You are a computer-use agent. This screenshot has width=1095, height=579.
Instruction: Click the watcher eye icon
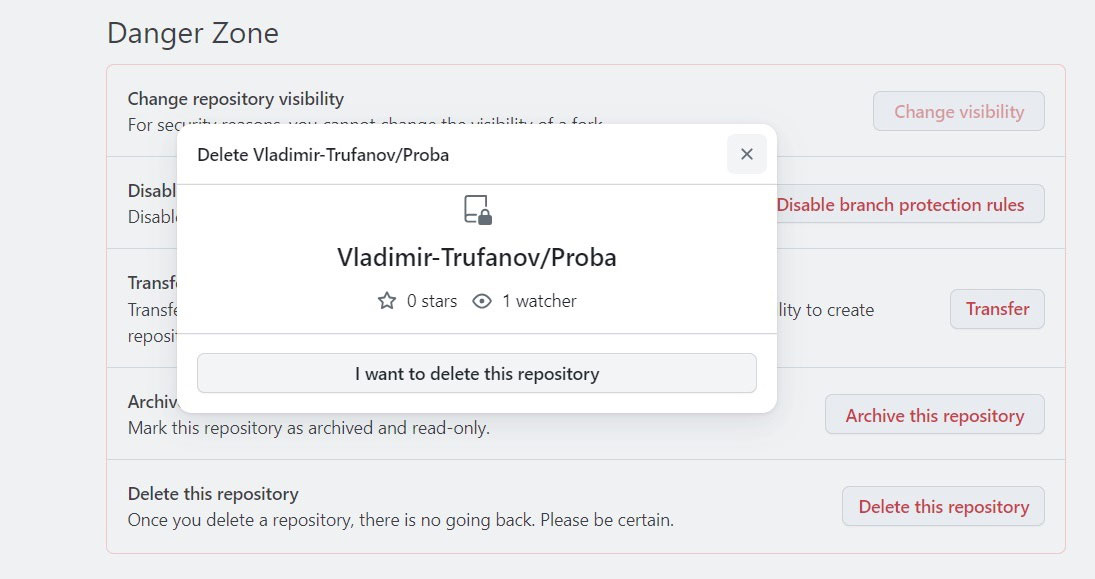(482, 300)
